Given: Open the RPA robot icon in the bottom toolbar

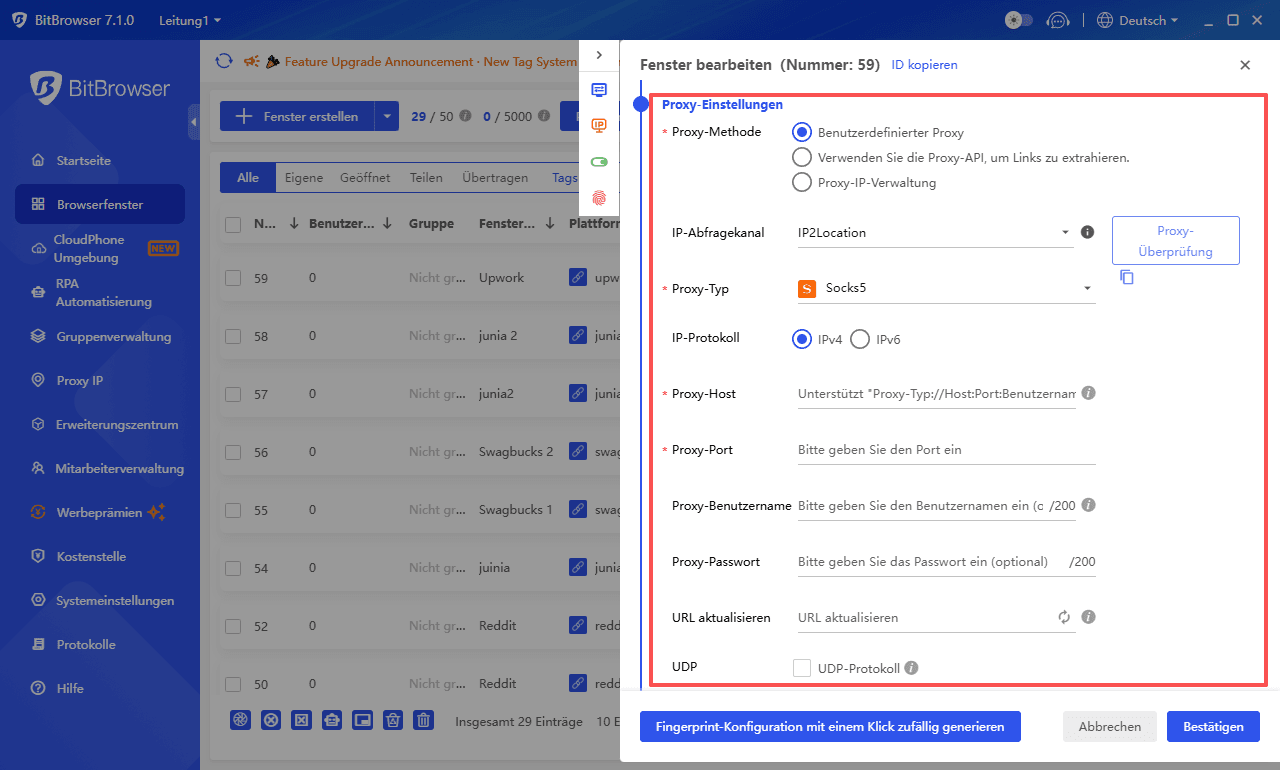Looking at the screenshot, I should tap(332, 720).
